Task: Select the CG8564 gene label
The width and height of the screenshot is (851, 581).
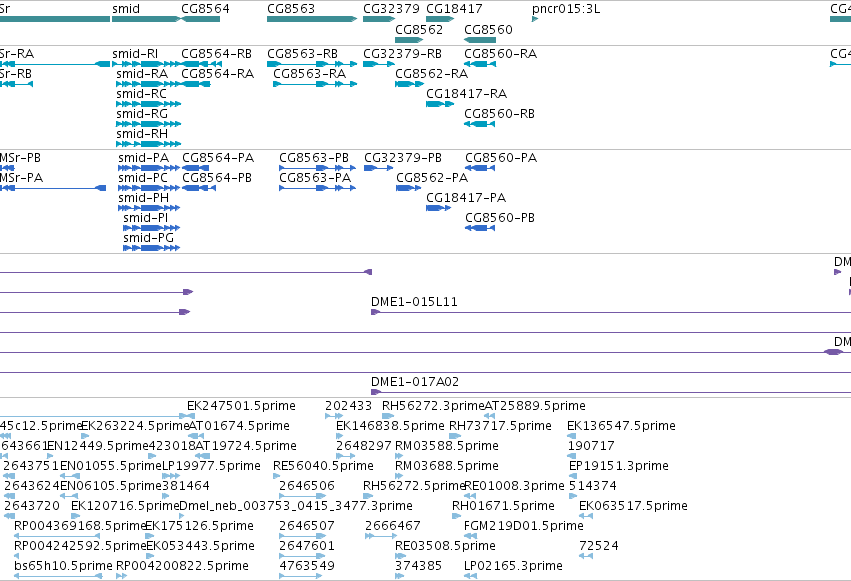Action: tap(205, 9)
